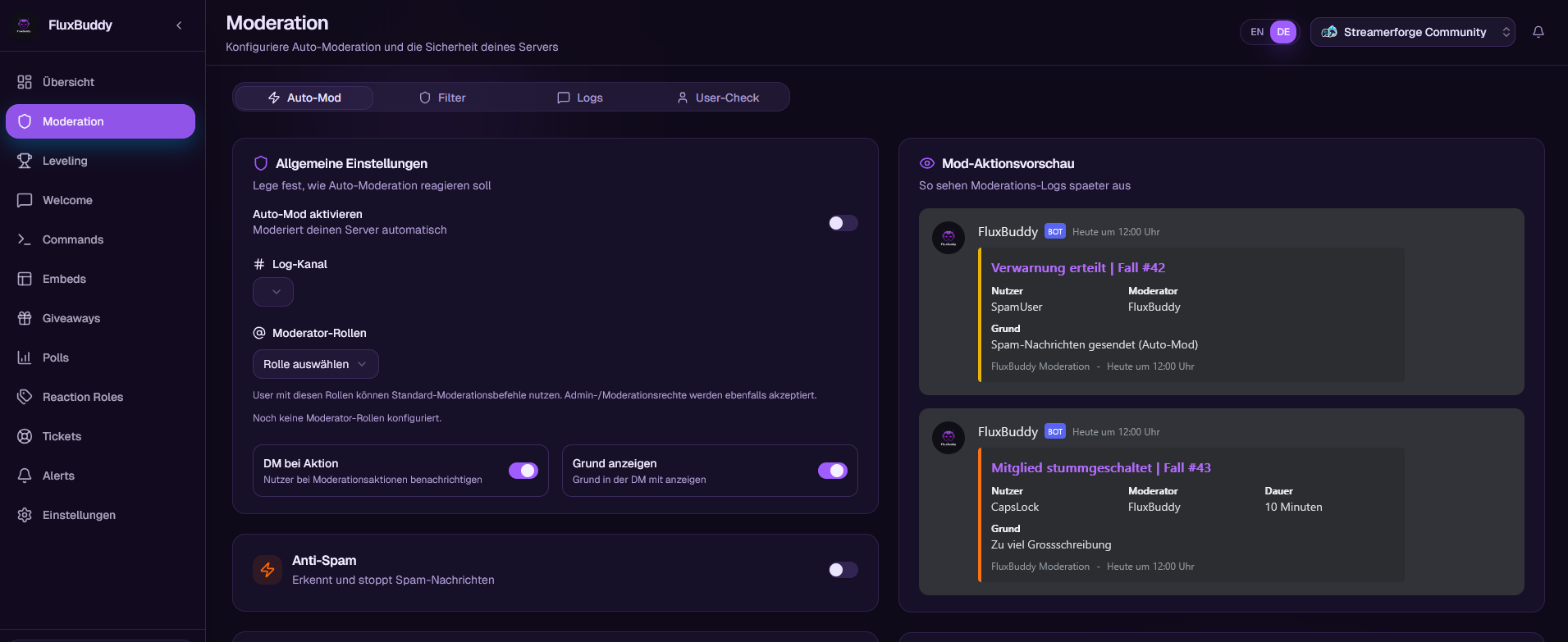The image size is (1568, 642).
Task: Open the Tickets sidebar entry
Action: tap(100, 436)
